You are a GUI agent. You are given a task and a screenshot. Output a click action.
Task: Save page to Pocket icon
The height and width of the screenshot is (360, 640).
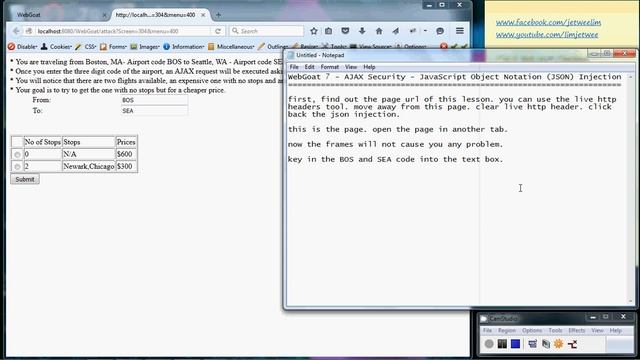[x=345, y=31]
